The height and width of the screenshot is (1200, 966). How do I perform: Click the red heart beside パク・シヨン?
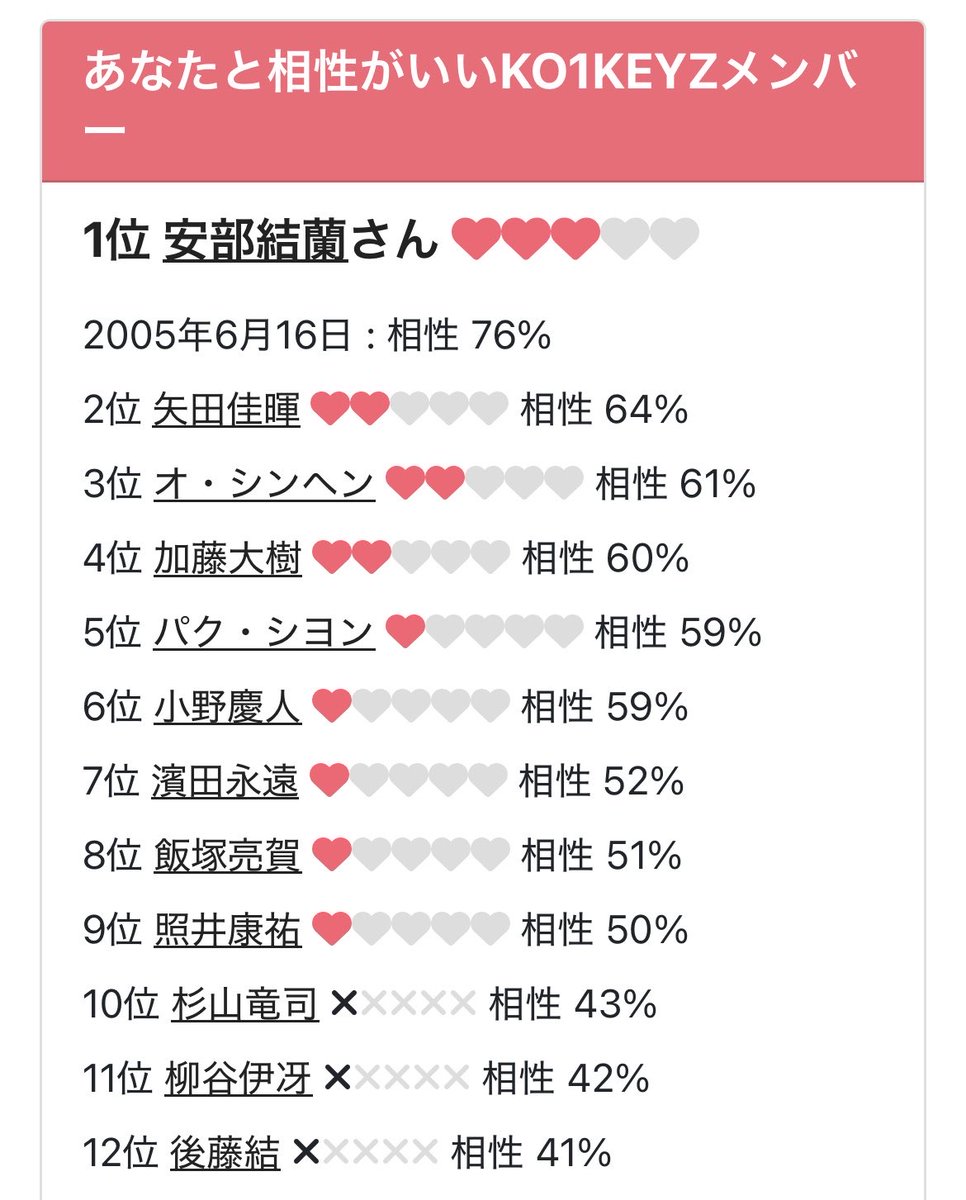[x=405, y=632]
